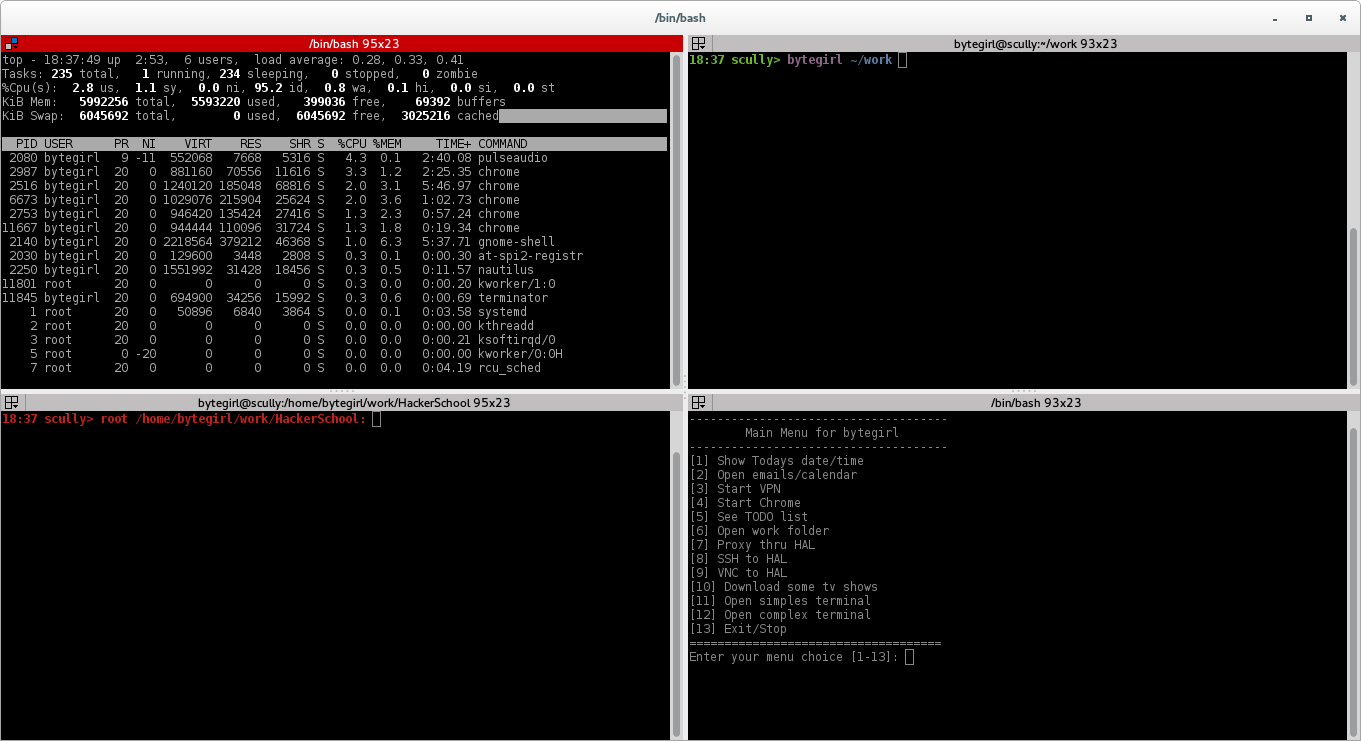Select the HackerSchool 95x23 pane title bar
The height and width of the screenshot is (741, 1361).
click(x=342, y=402)
